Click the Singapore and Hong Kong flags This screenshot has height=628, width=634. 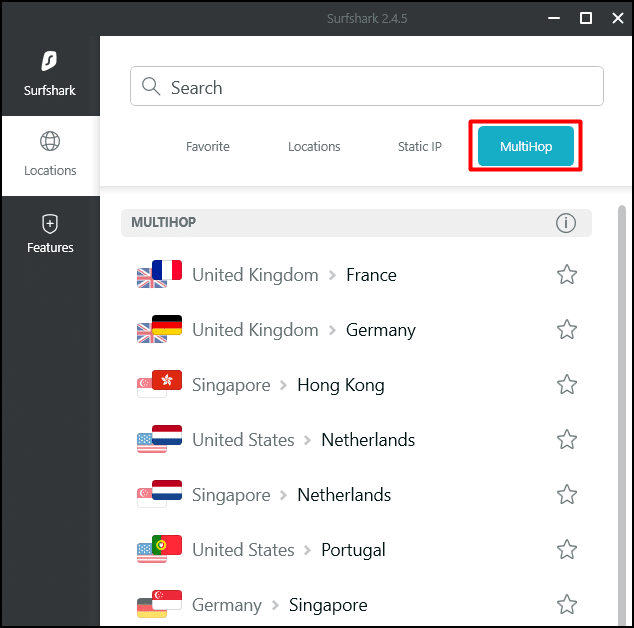tap(159, 384)
